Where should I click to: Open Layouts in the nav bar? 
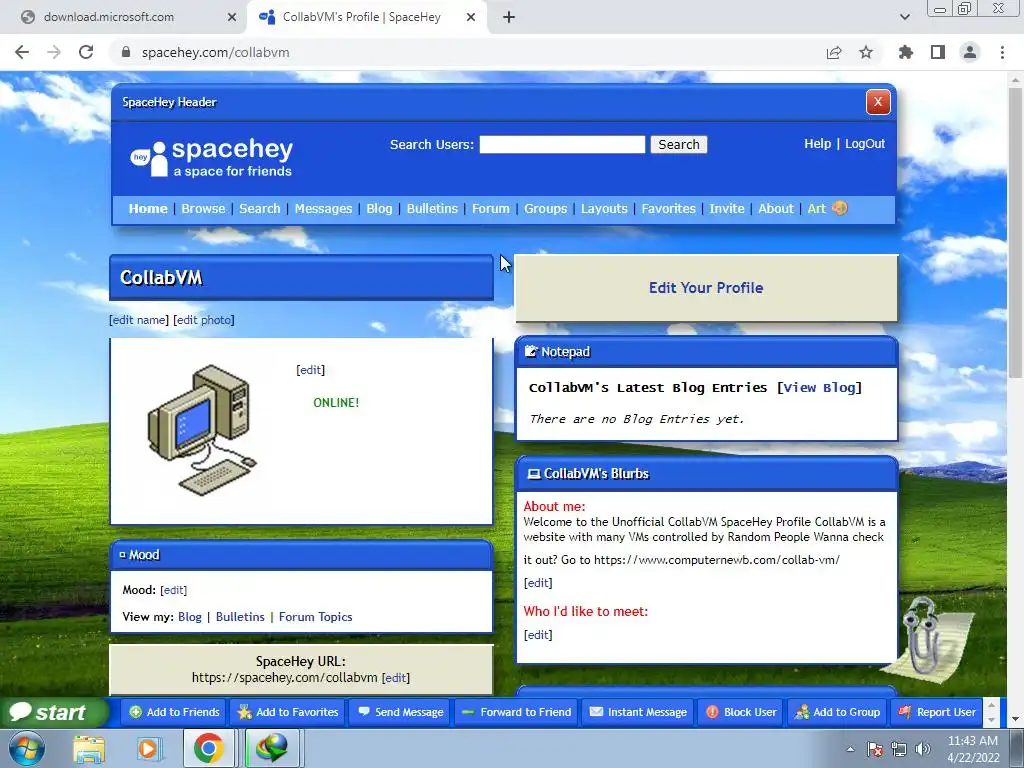pyautogui.click(x=604, y=208)
